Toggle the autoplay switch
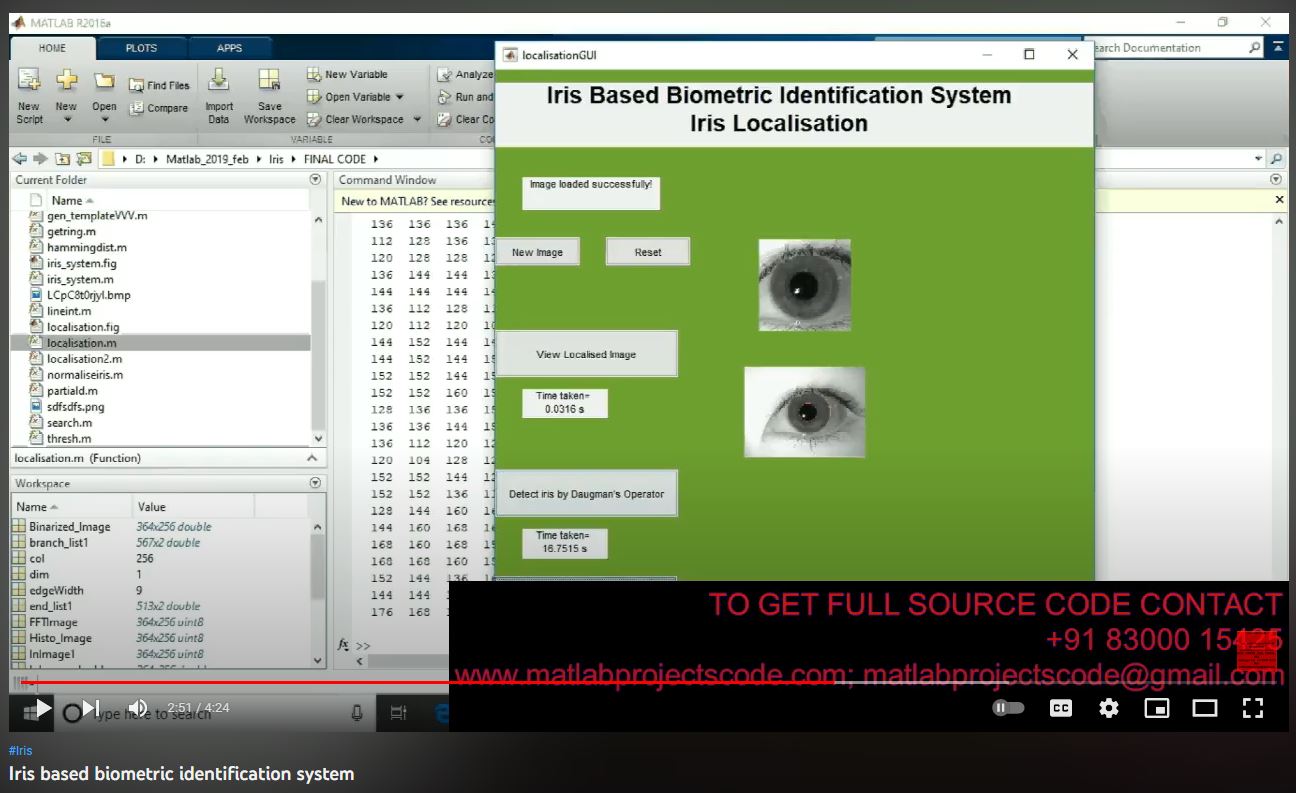 [x=1009, y=708]
